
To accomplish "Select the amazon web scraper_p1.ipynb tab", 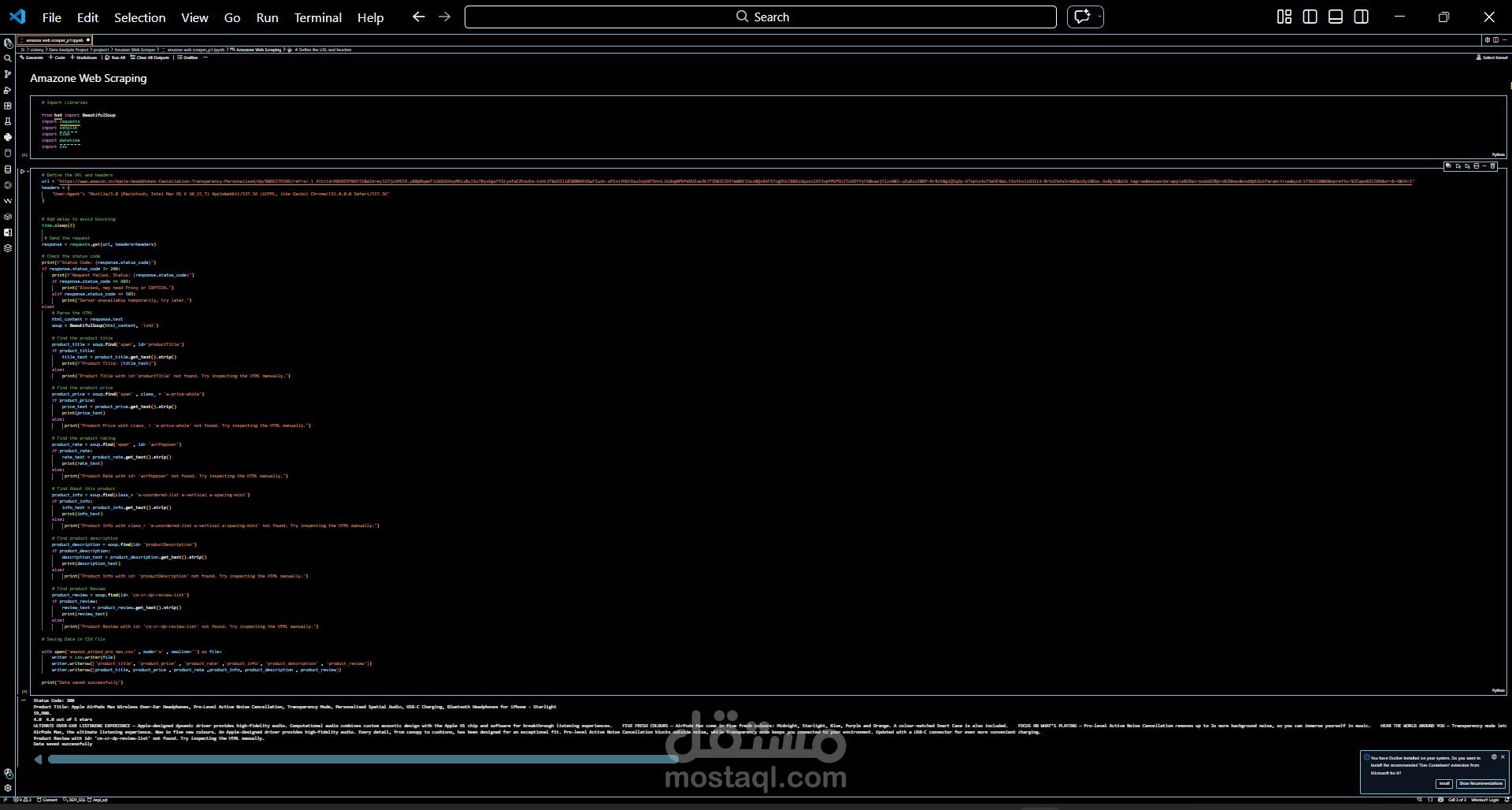I will click(x=54, y=40).
